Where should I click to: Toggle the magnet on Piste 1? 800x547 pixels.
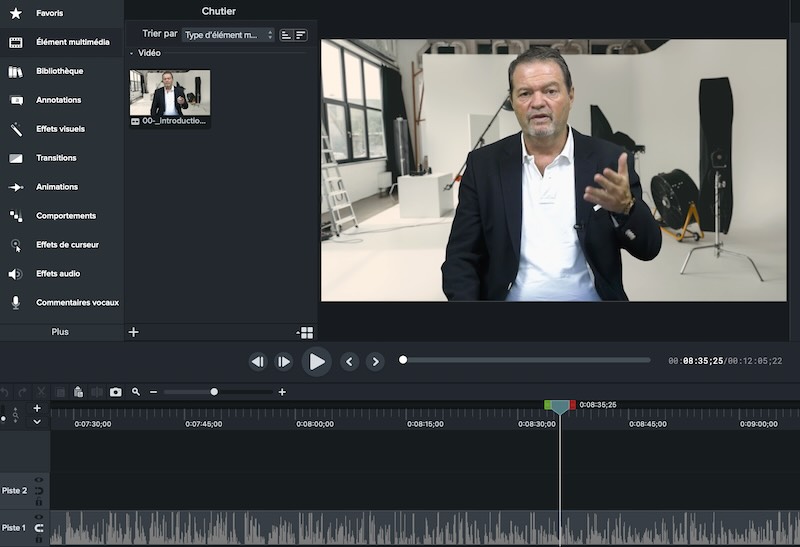pyautogui.click(x=39, y=527)
